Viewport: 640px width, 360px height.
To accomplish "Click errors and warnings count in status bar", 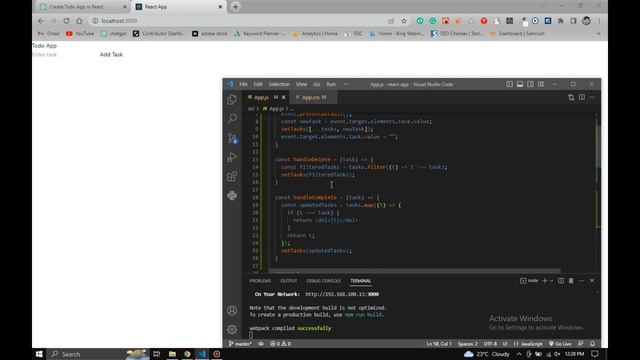I will [280, 344].
